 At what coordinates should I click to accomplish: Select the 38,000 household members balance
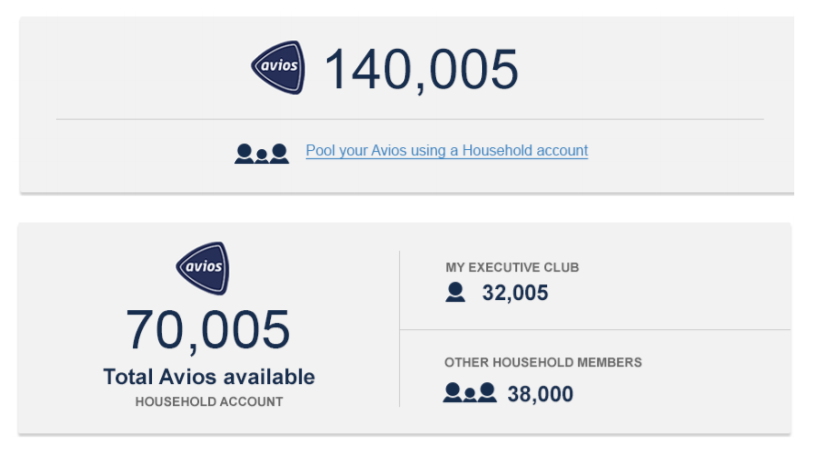click(x=540, y=394)
